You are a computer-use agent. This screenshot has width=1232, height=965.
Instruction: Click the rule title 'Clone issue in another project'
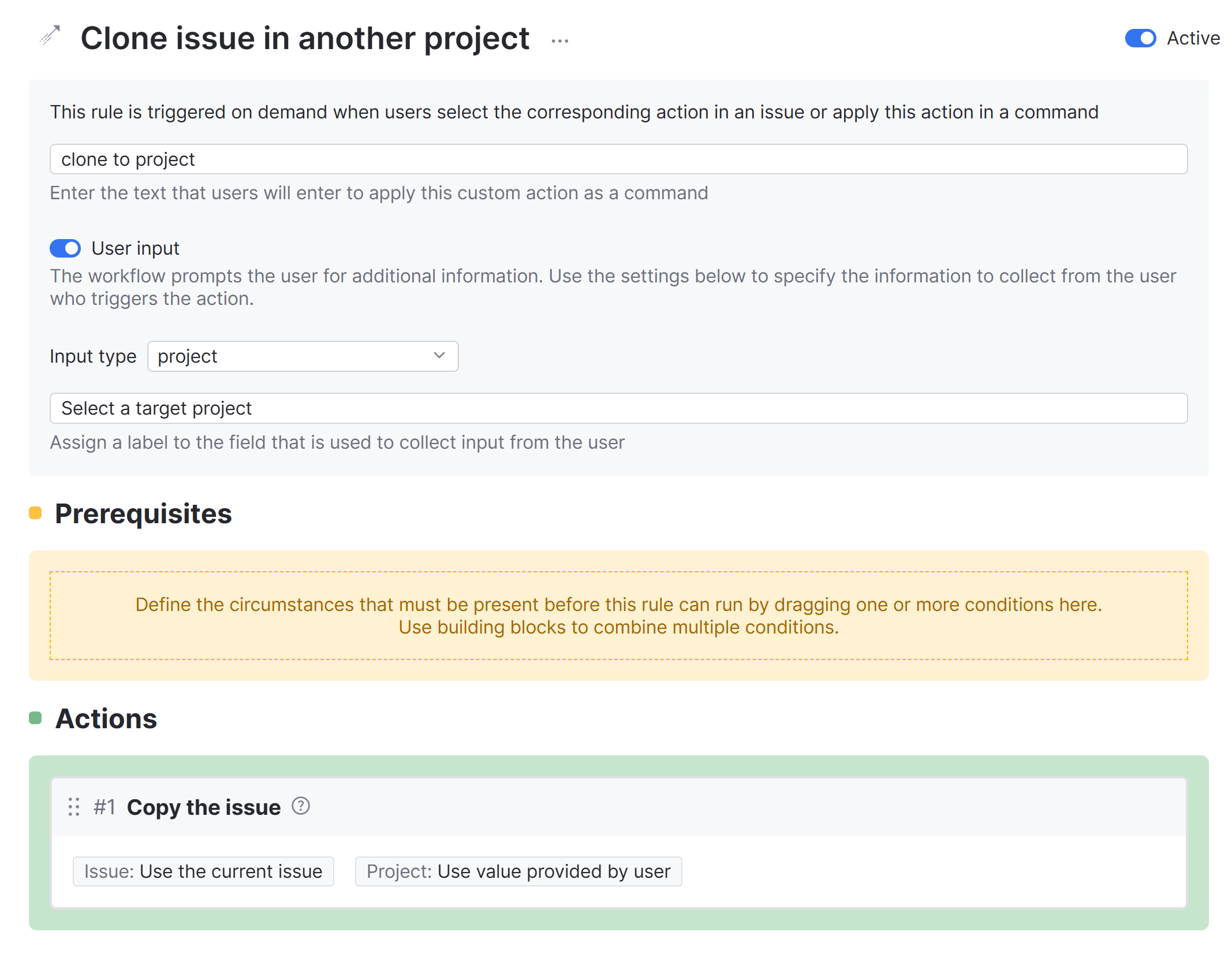click(x=305, y=38)
